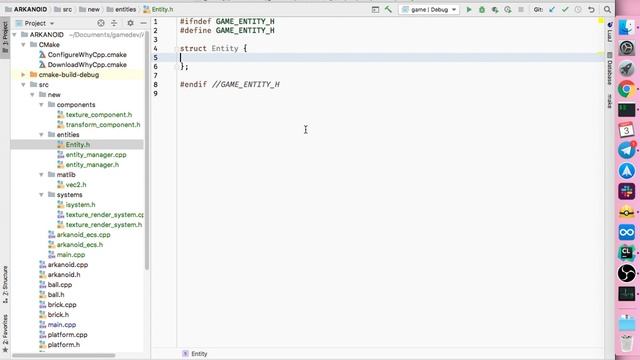
Task: Select transform_component.h file
Action: (x=103, y=124)
